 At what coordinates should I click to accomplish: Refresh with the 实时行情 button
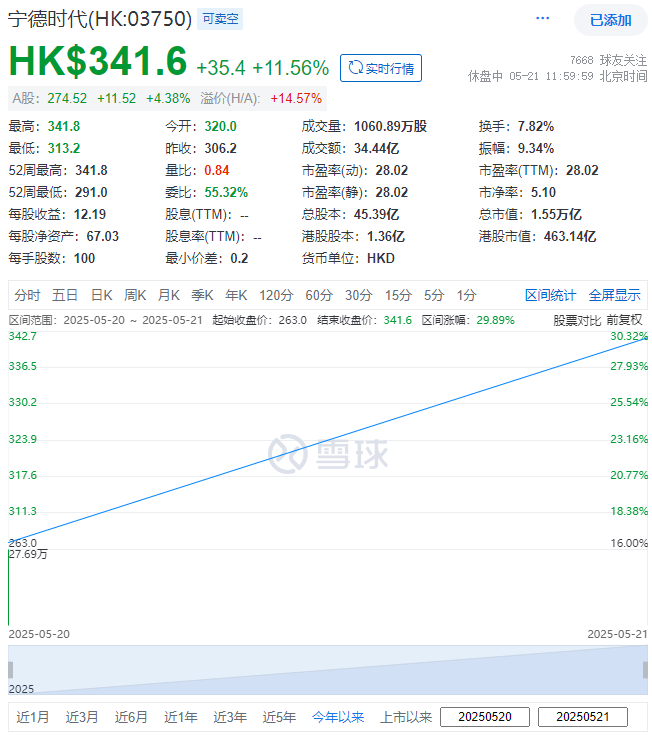pos(381,68)
